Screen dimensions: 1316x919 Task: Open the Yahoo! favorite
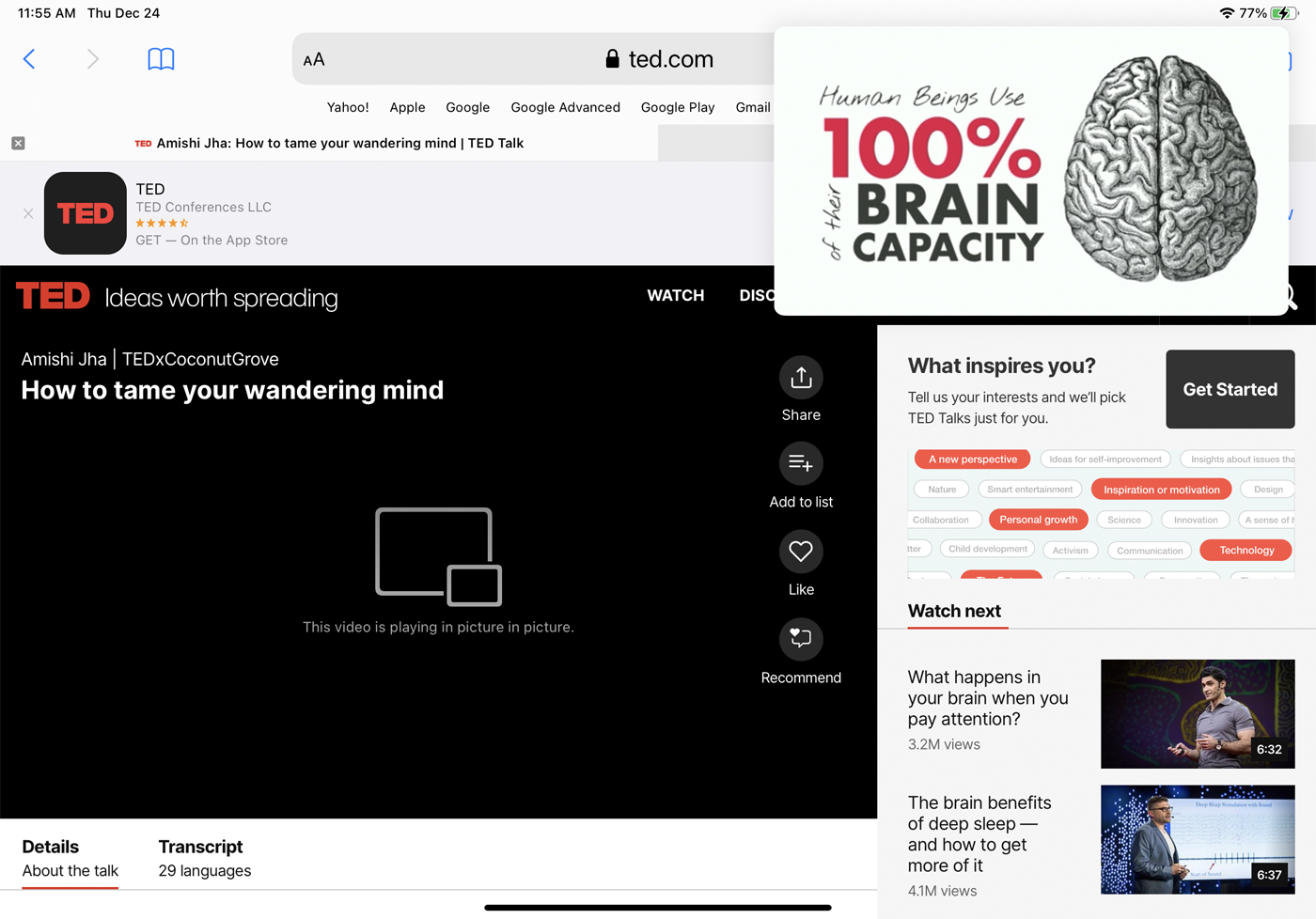click(x=348, y=107)
